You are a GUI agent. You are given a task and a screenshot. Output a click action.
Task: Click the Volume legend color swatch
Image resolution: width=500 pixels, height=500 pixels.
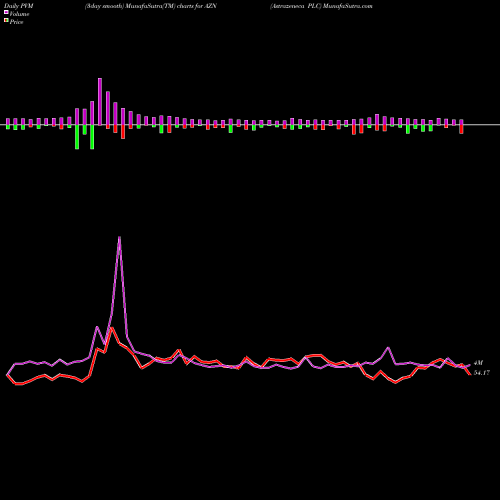point(6,12)
